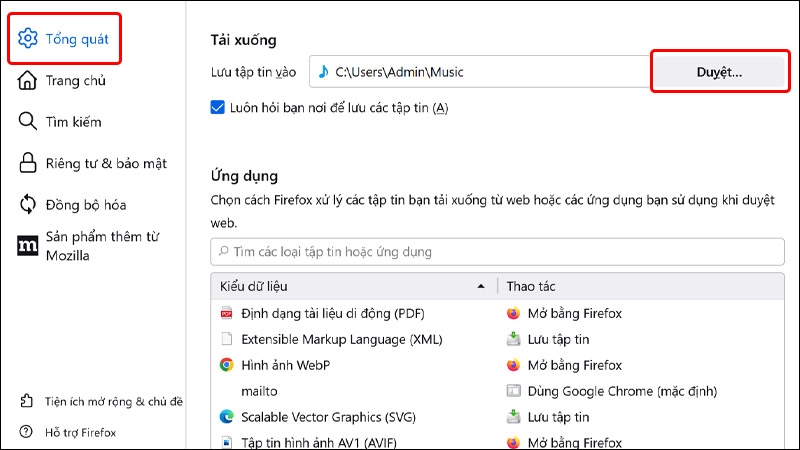
Task: Click the Tìm kiếm magnifier icon
Action: point(28,121)
